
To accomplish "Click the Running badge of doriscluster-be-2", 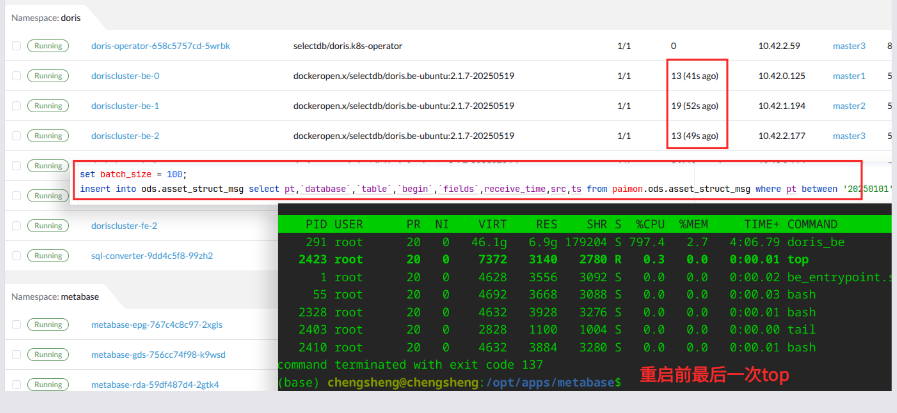I will tap(48, 136).
